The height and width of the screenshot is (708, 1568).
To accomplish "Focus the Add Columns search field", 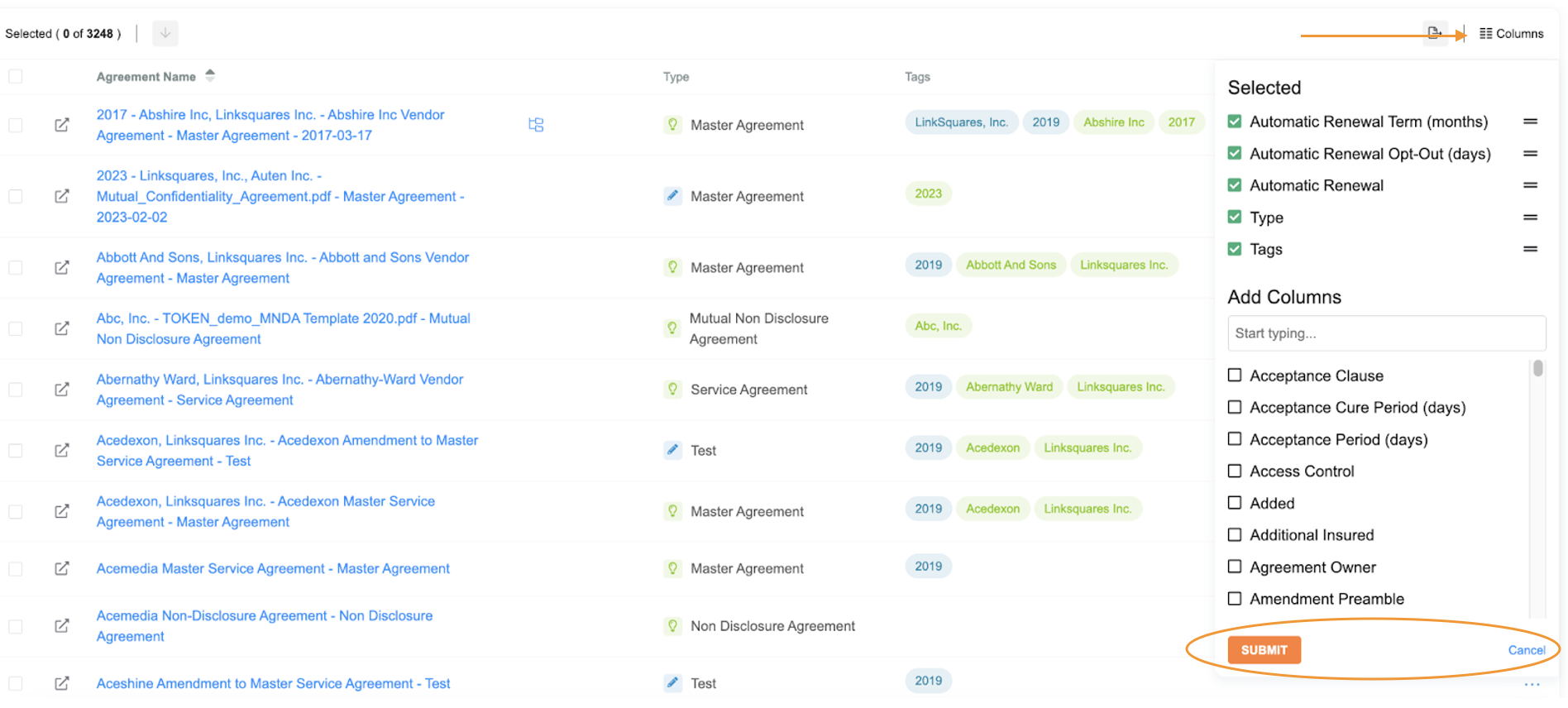I will 1386,333.
